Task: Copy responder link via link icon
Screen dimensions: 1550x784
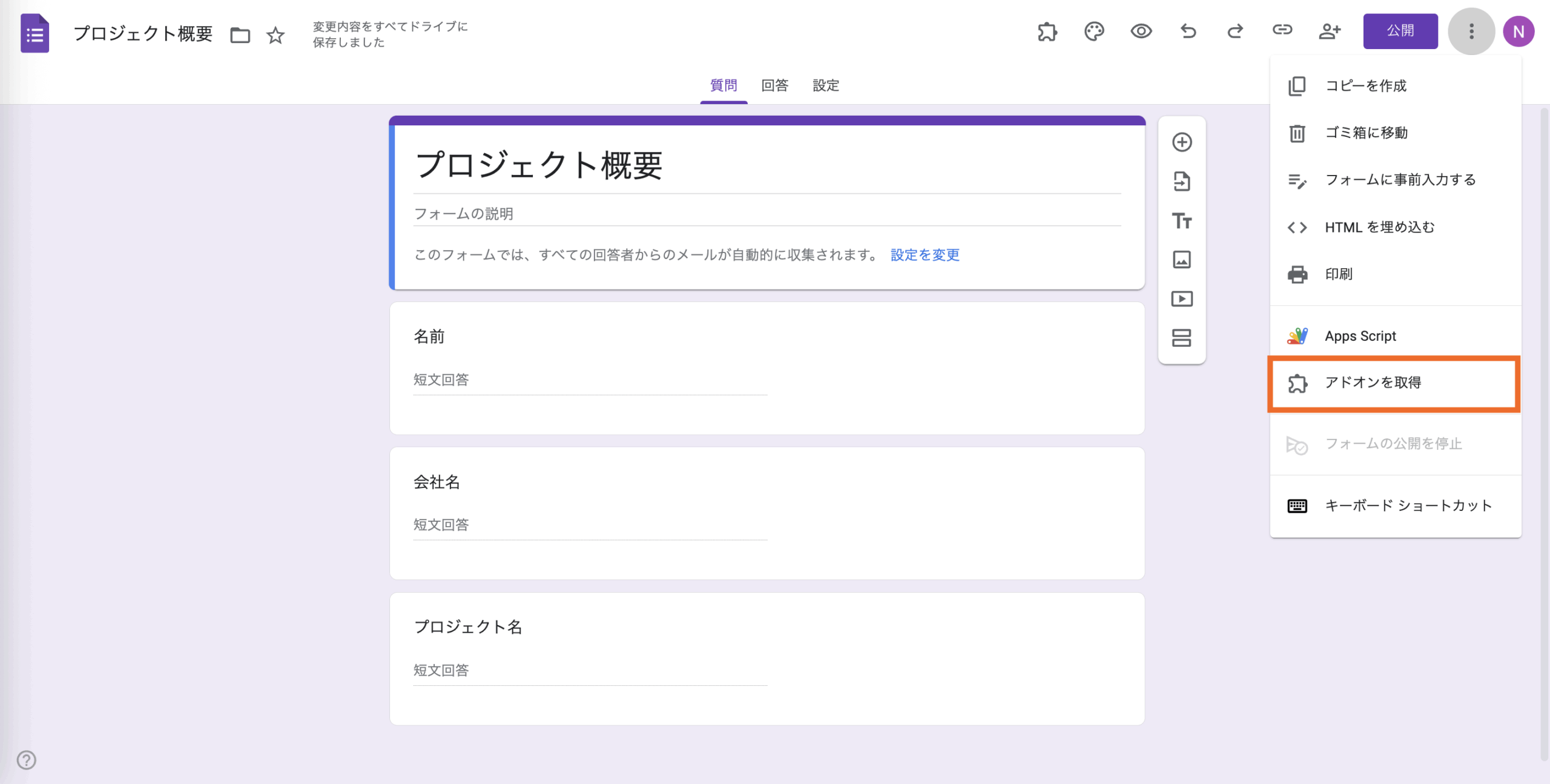Action: pos(1282,30)
